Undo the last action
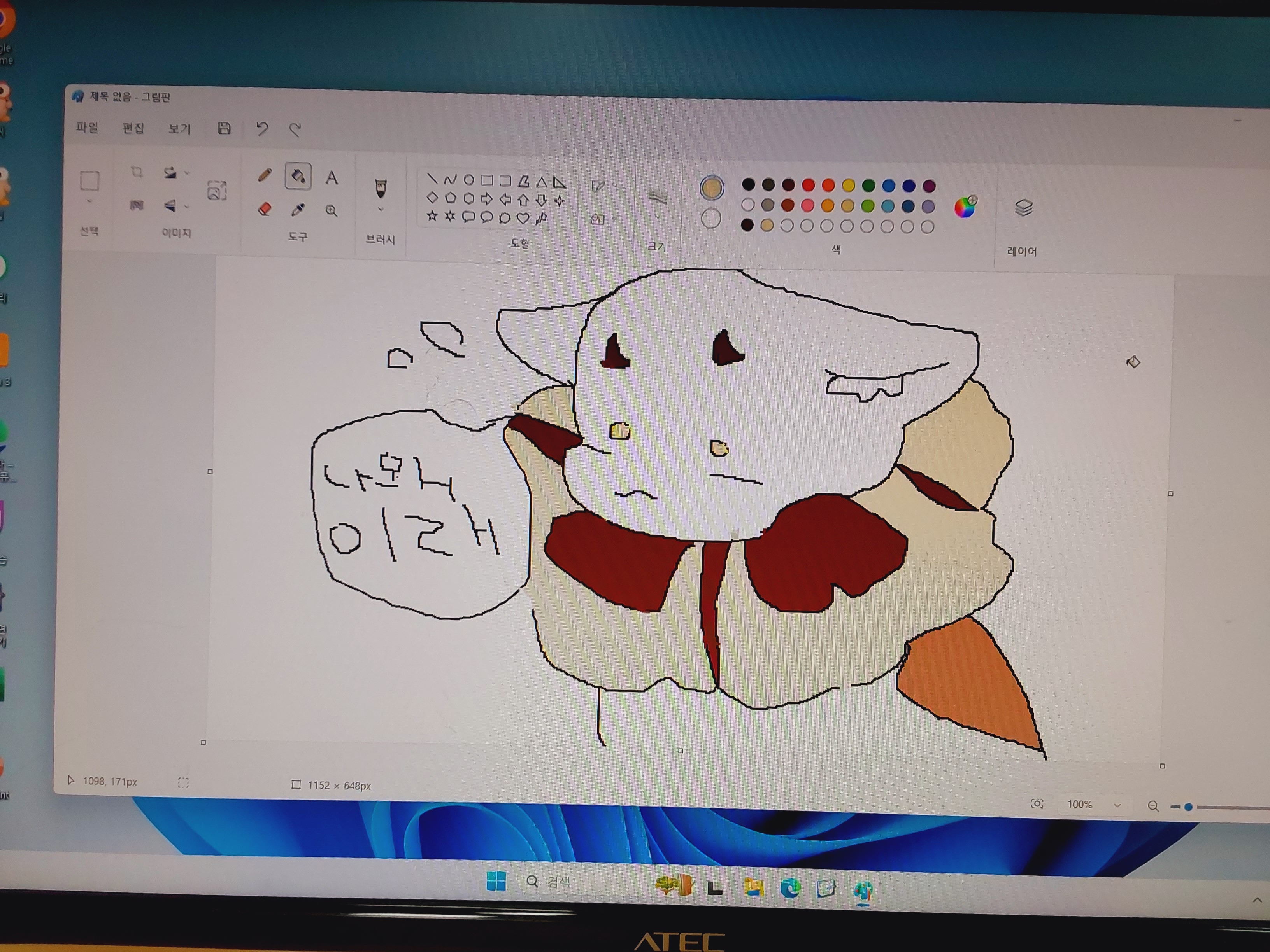The image size is (1270, 952). tap(262, 129)
